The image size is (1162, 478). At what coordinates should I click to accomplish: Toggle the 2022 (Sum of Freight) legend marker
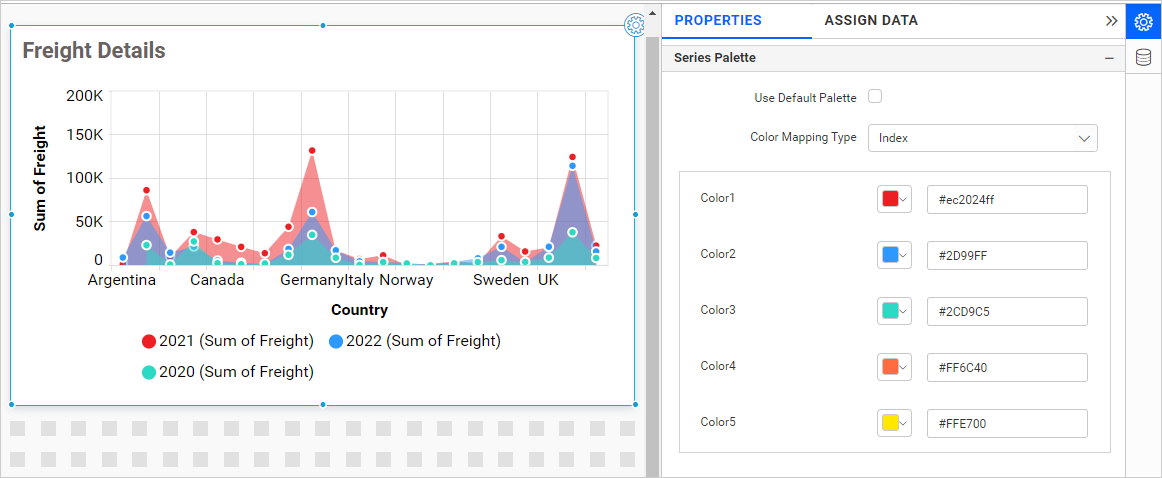[x=336, y=341]
